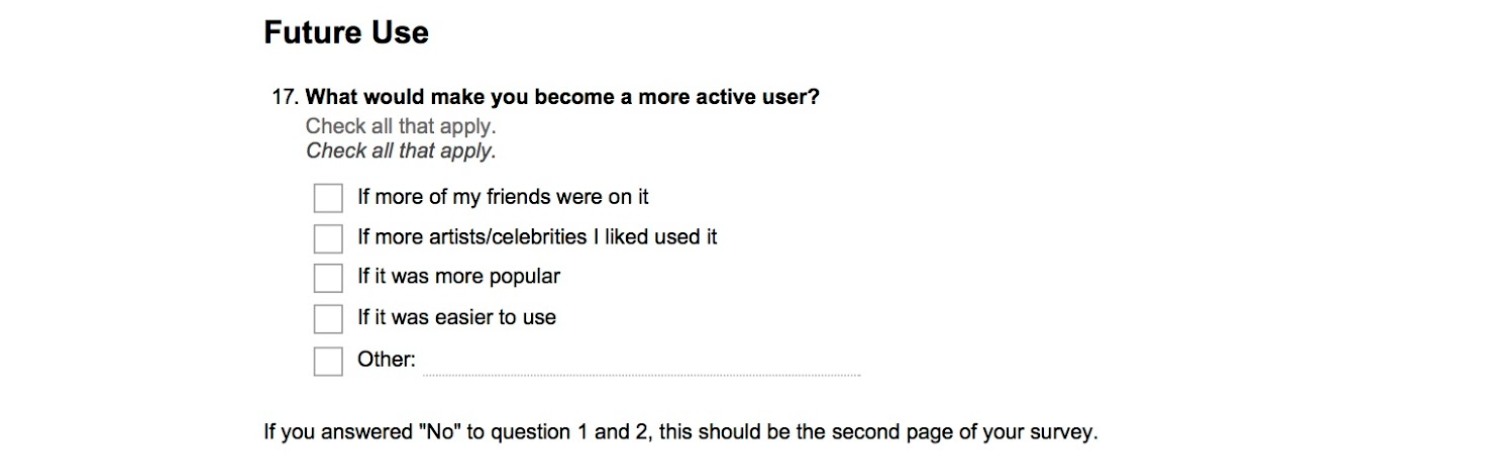Click the "Future Use" section heading
This screenshot has height=462, width=1504.
point(346,32)
